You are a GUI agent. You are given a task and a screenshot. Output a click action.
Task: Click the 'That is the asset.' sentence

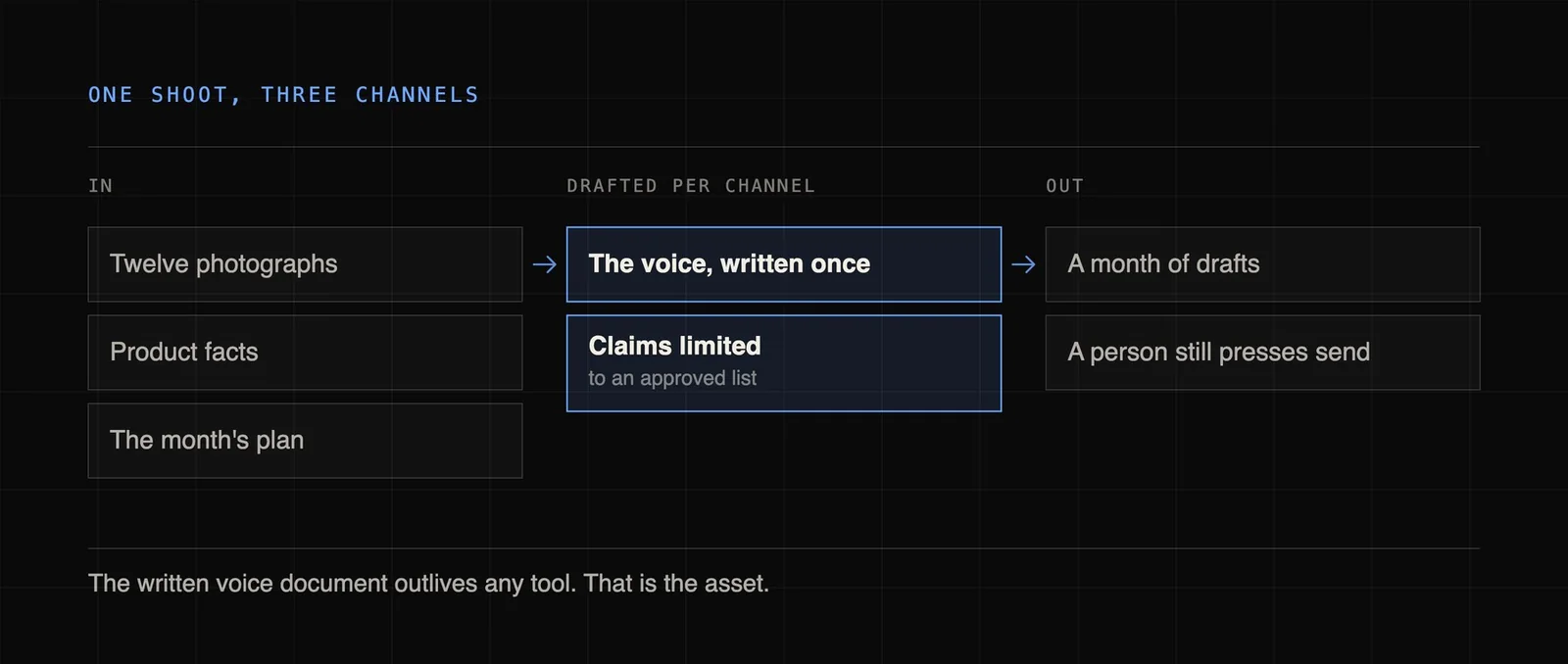tap(676, 584)
